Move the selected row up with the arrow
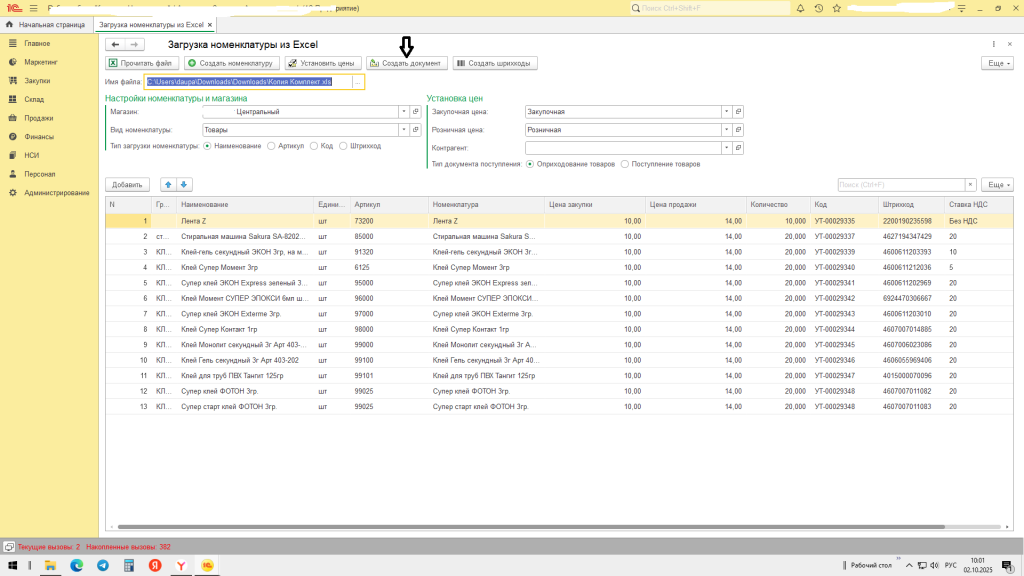The height and width of the screenshot is (576, 1024). click(168, 185)
